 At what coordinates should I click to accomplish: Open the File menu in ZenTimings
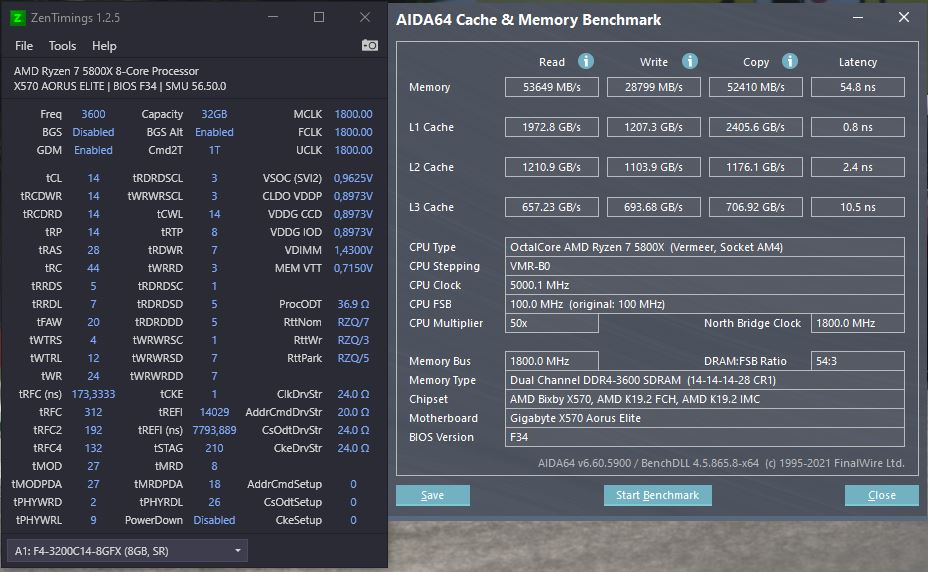click(24, 46)
